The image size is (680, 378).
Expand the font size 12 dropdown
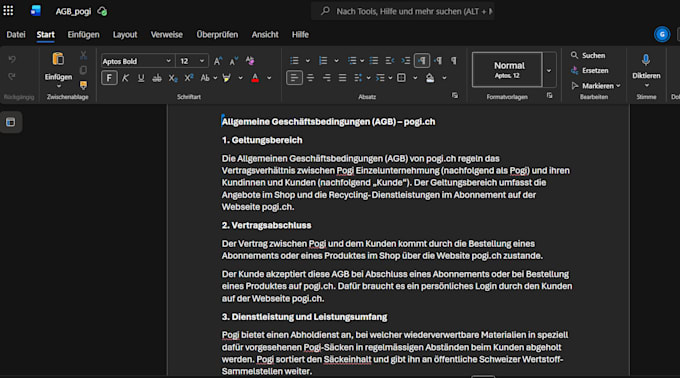(202, 61)
